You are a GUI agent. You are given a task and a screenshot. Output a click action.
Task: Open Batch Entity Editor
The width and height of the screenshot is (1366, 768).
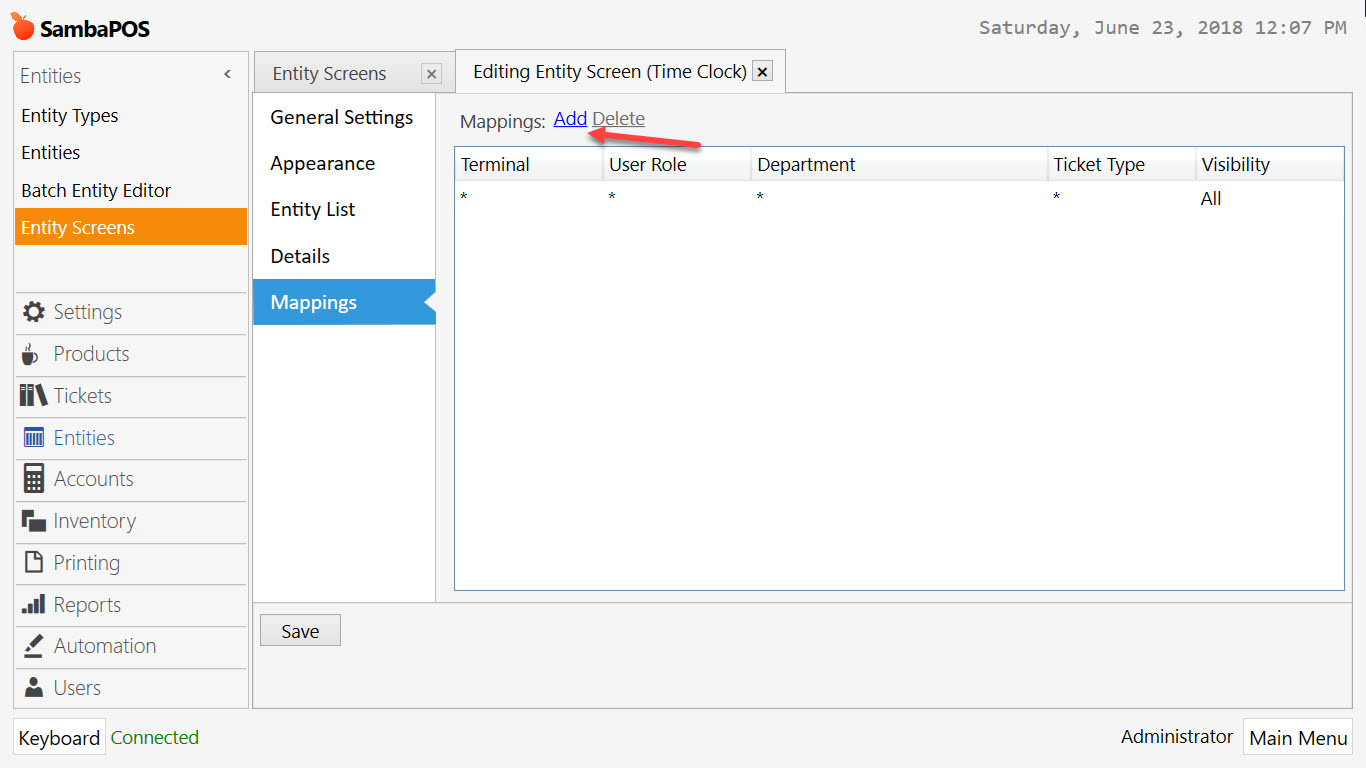(x=95, y=190)
